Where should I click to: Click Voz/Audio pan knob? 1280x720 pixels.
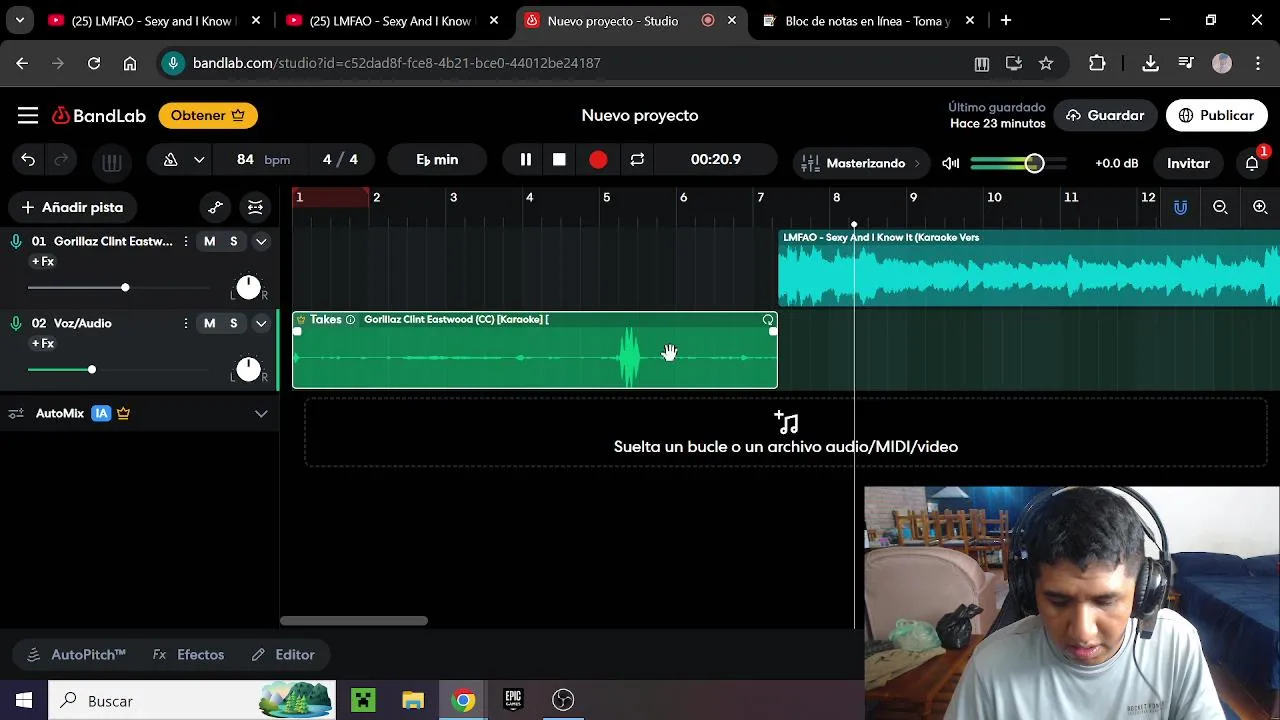248,370
